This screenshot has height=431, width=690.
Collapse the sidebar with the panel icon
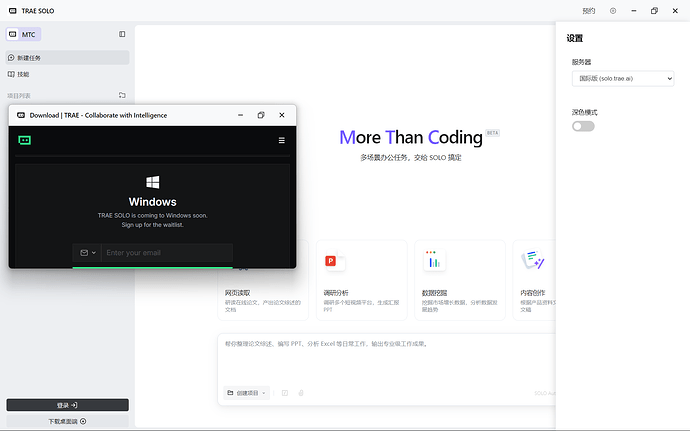click(x=122, y=34)
